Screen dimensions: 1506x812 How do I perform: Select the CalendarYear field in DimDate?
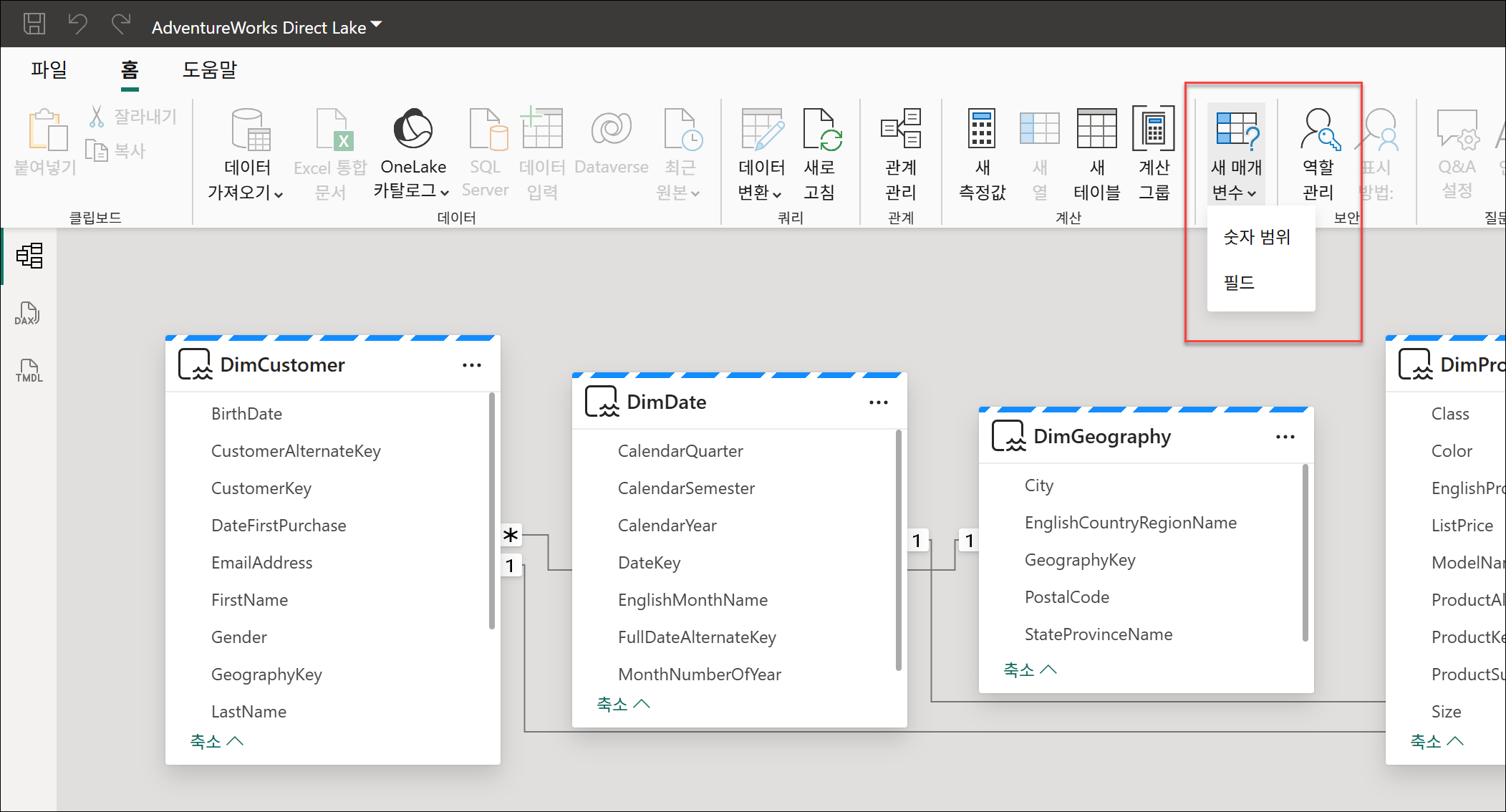click(x=667, y=526)
